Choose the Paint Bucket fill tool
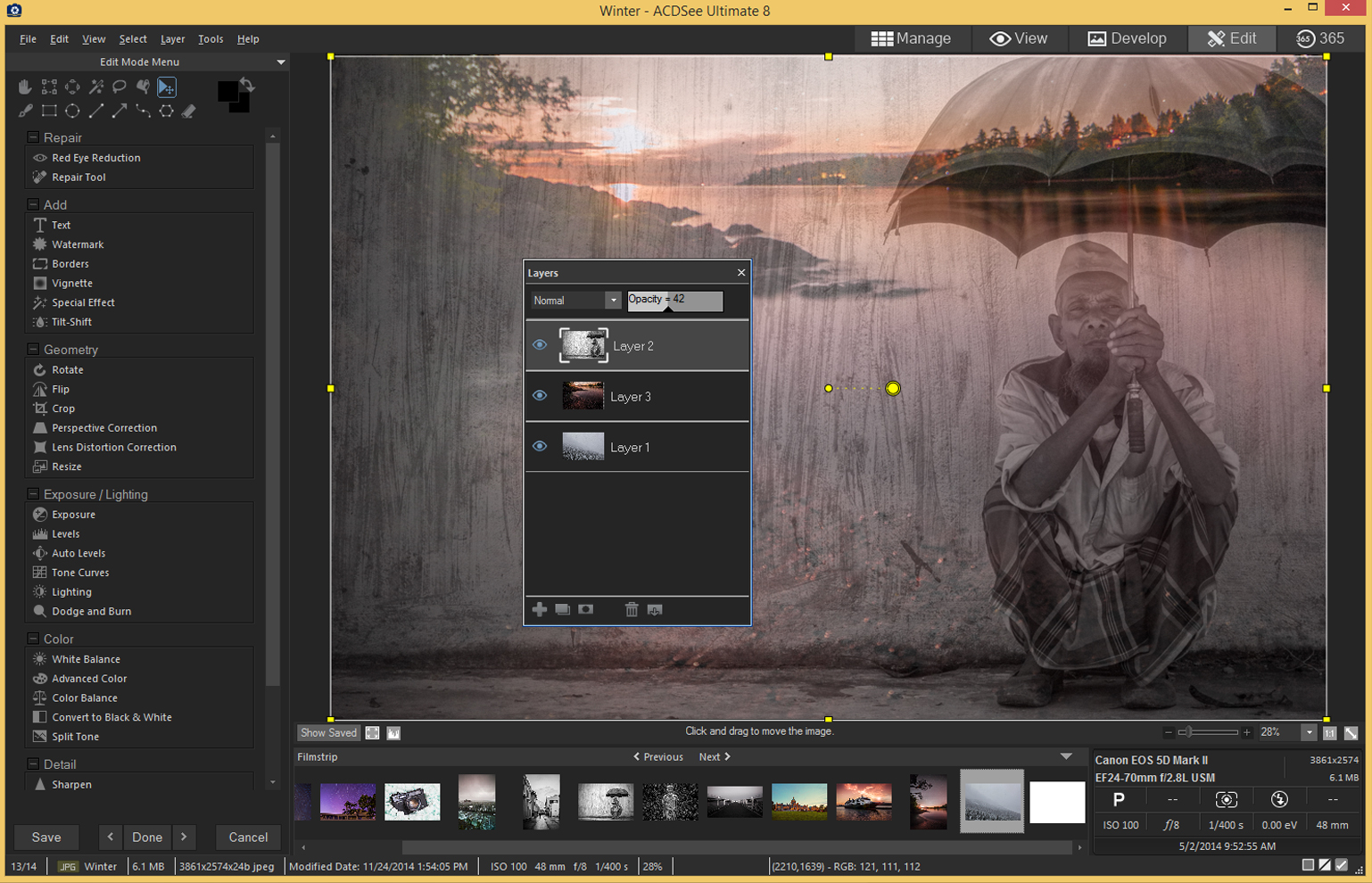This screenshot has width=1372, height=883. 144,87
